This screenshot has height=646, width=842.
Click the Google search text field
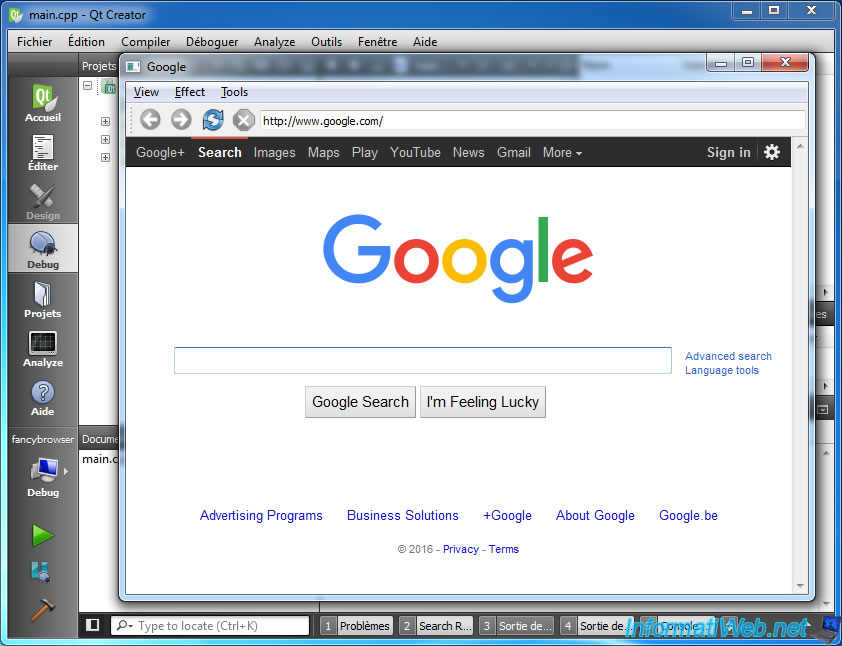[422, 361]
